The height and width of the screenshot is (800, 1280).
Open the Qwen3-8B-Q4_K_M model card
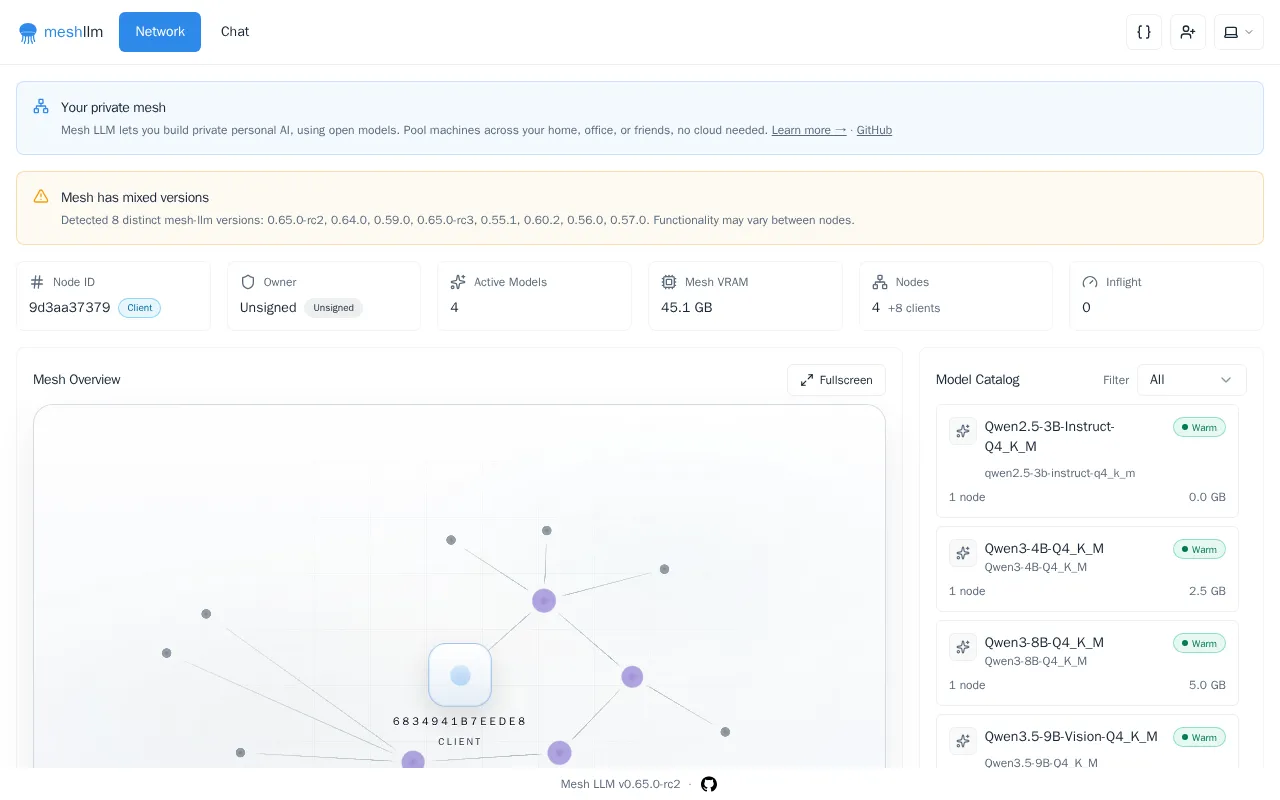coord(1087,663)
